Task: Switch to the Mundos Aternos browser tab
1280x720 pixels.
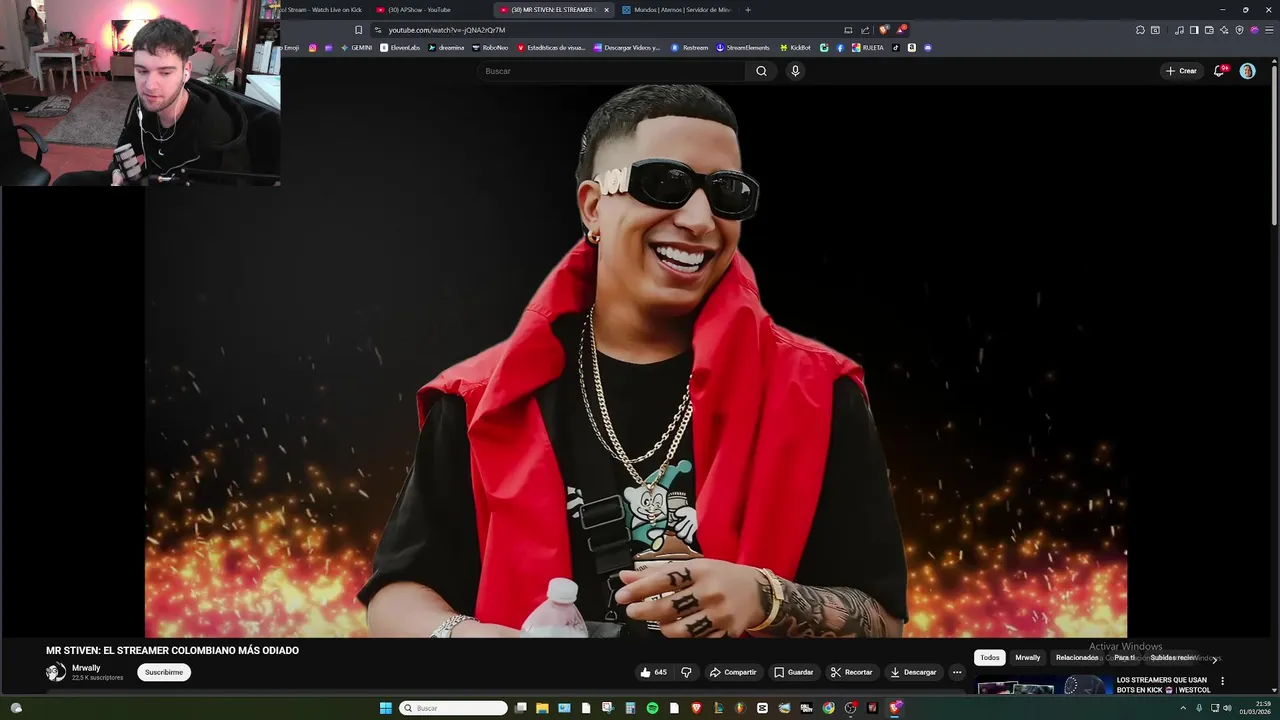Action: click(675, 10)
